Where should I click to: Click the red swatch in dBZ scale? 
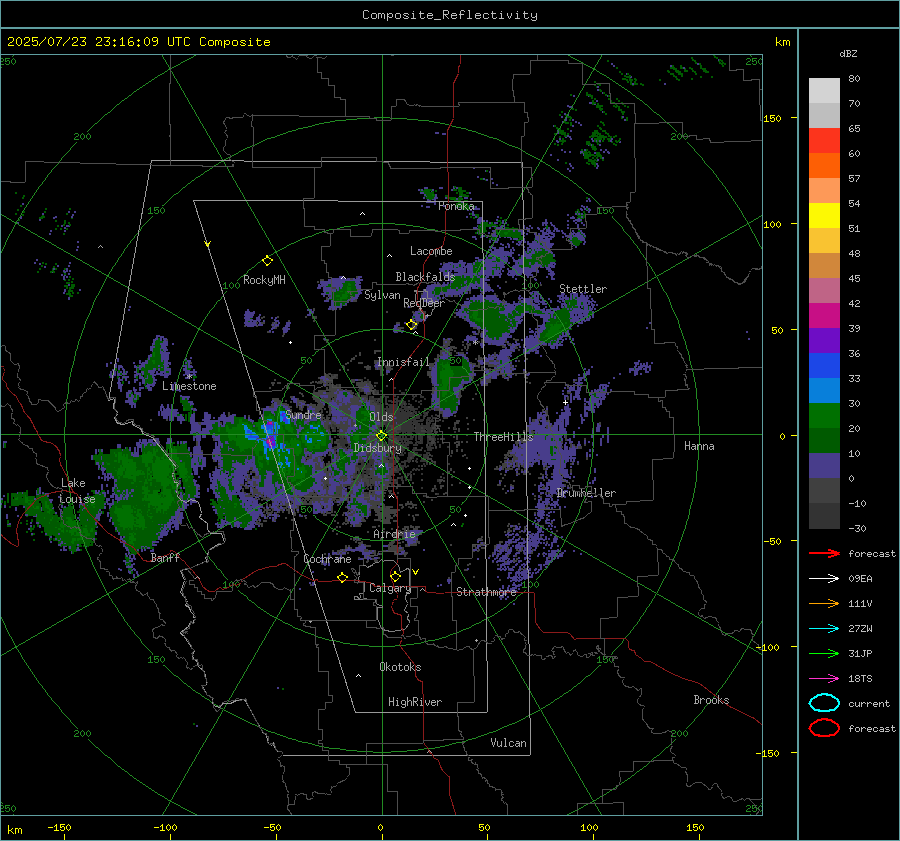tap(824, 141)
